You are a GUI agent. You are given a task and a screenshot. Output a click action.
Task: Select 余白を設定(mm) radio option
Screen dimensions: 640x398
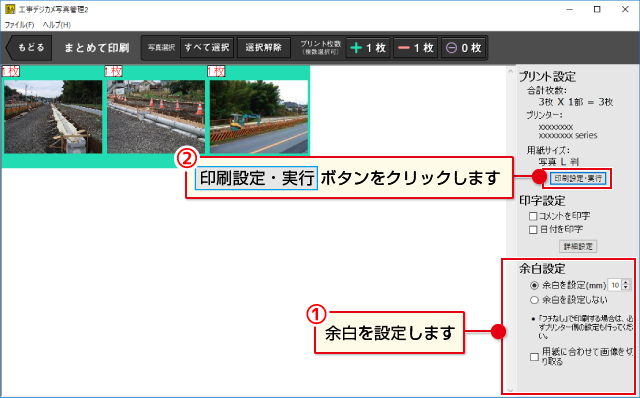pos(534,285)
